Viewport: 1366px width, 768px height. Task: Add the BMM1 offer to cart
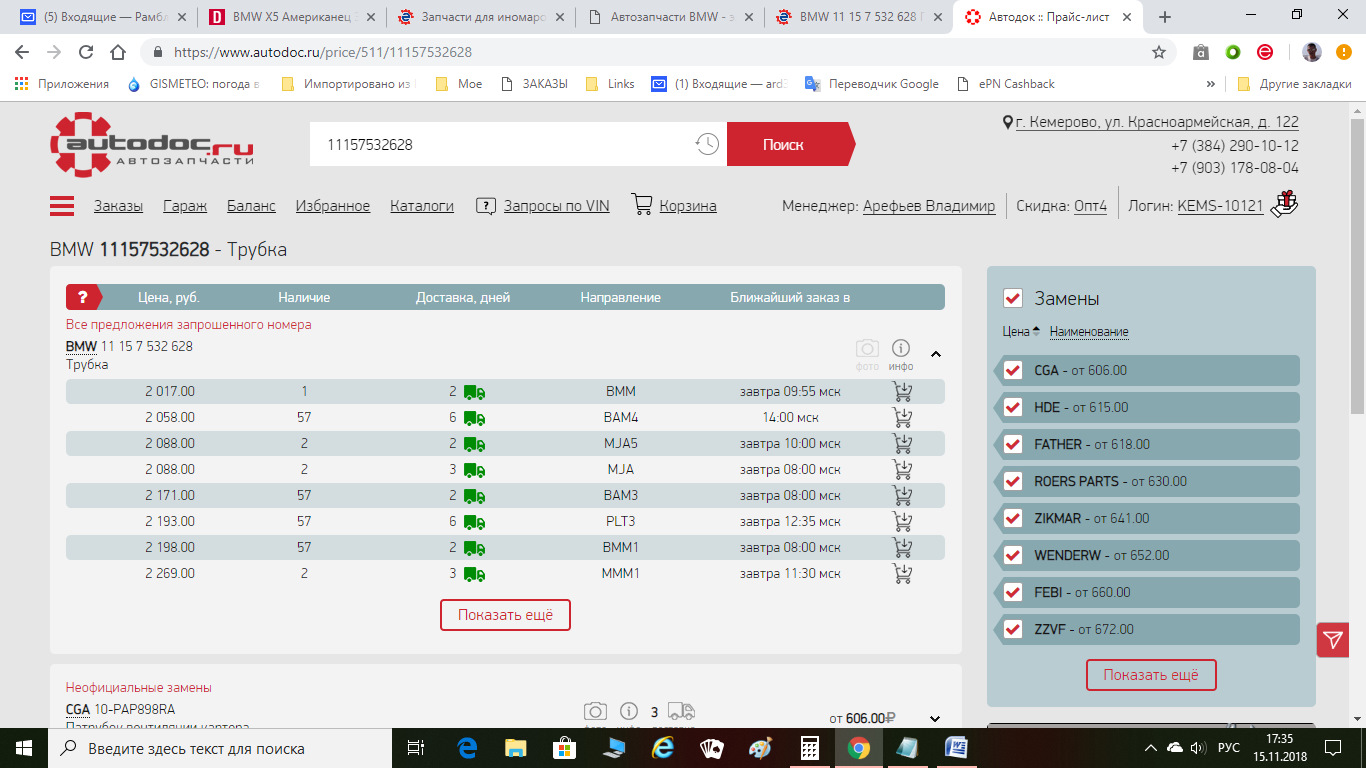(x=902, y=547)
